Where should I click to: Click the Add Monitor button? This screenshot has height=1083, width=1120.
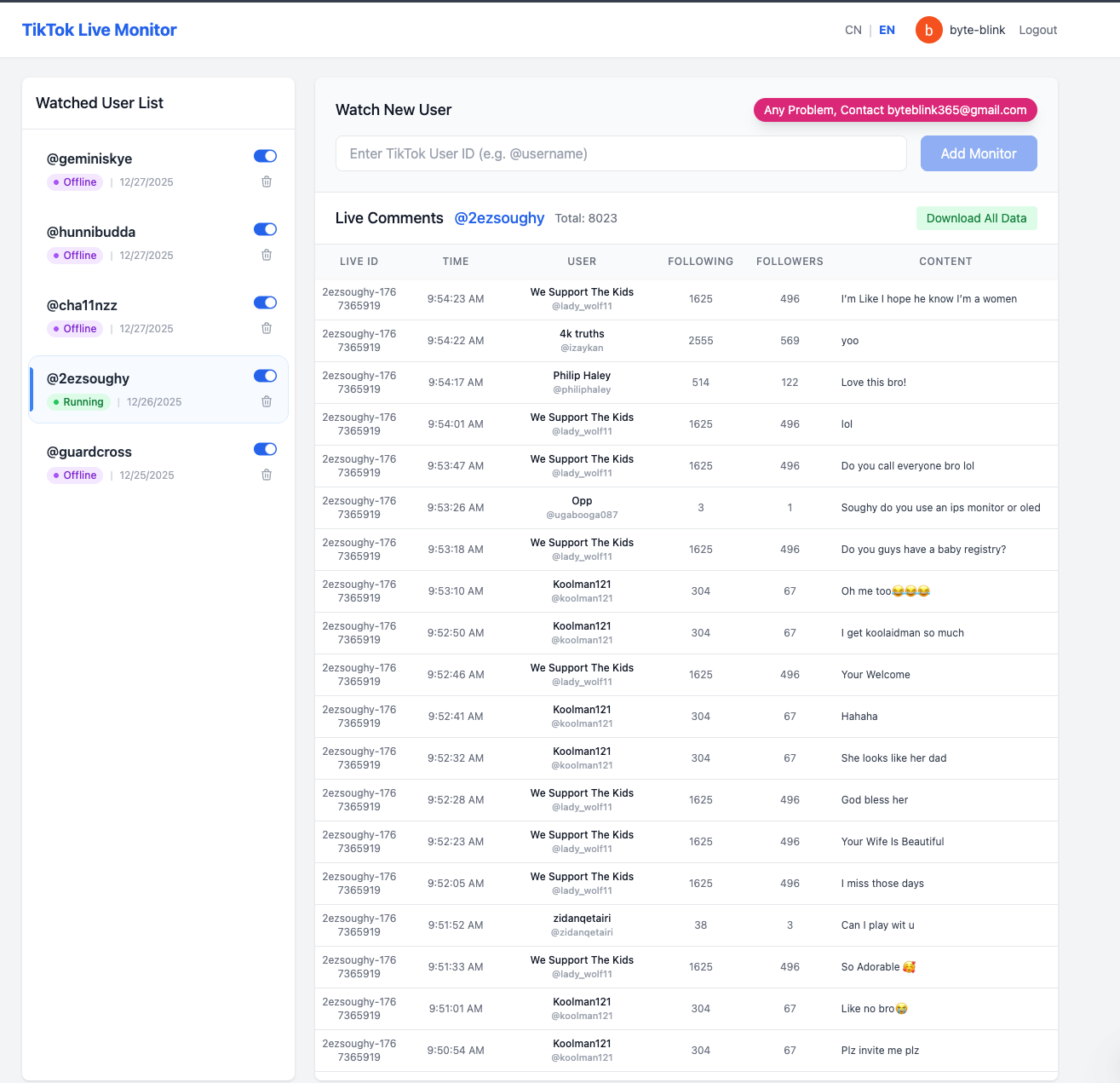tap(978, 153)
